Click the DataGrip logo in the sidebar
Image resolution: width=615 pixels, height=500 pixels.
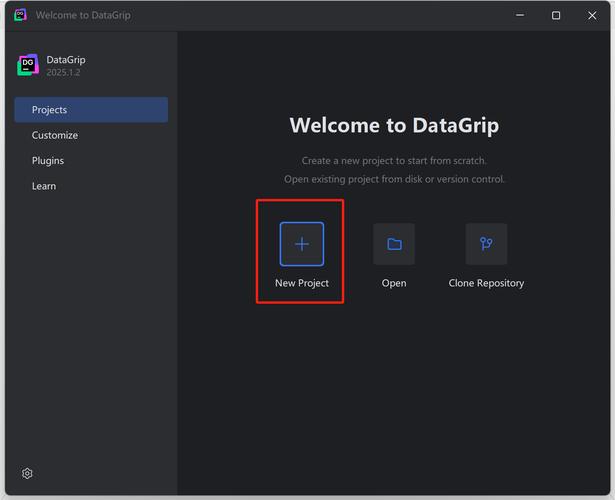coord(27,66)
